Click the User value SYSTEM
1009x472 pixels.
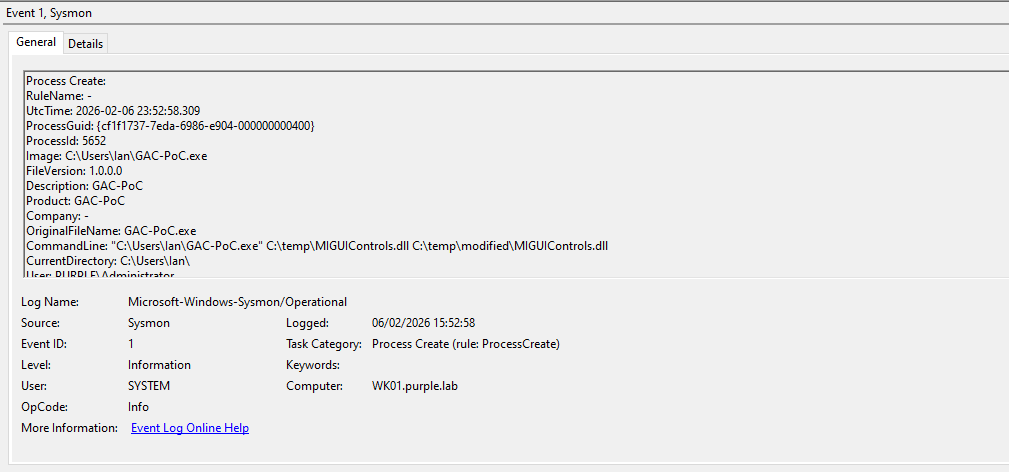click(149, 386)
